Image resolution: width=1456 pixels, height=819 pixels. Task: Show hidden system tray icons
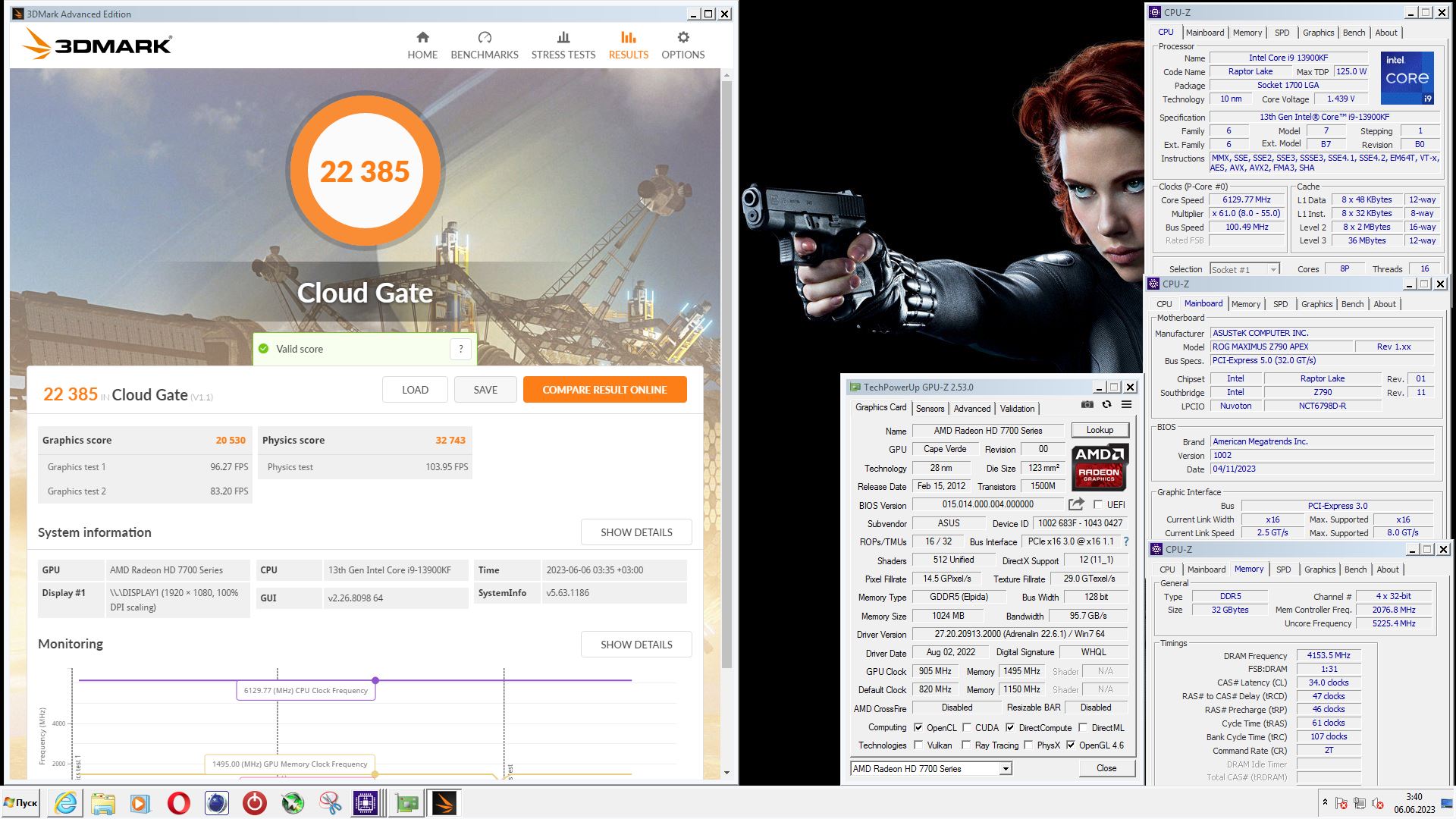click(x=1325, y=802)
